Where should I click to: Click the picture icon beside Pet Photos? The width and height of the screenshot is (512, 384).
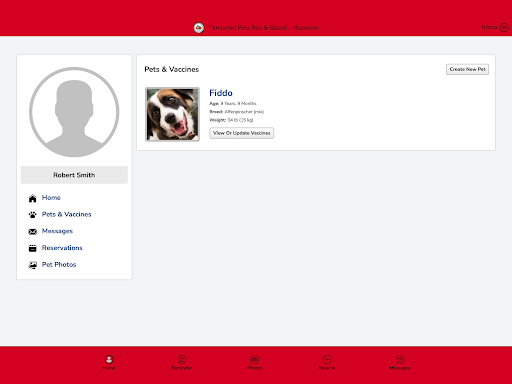(x=32, y=265)
